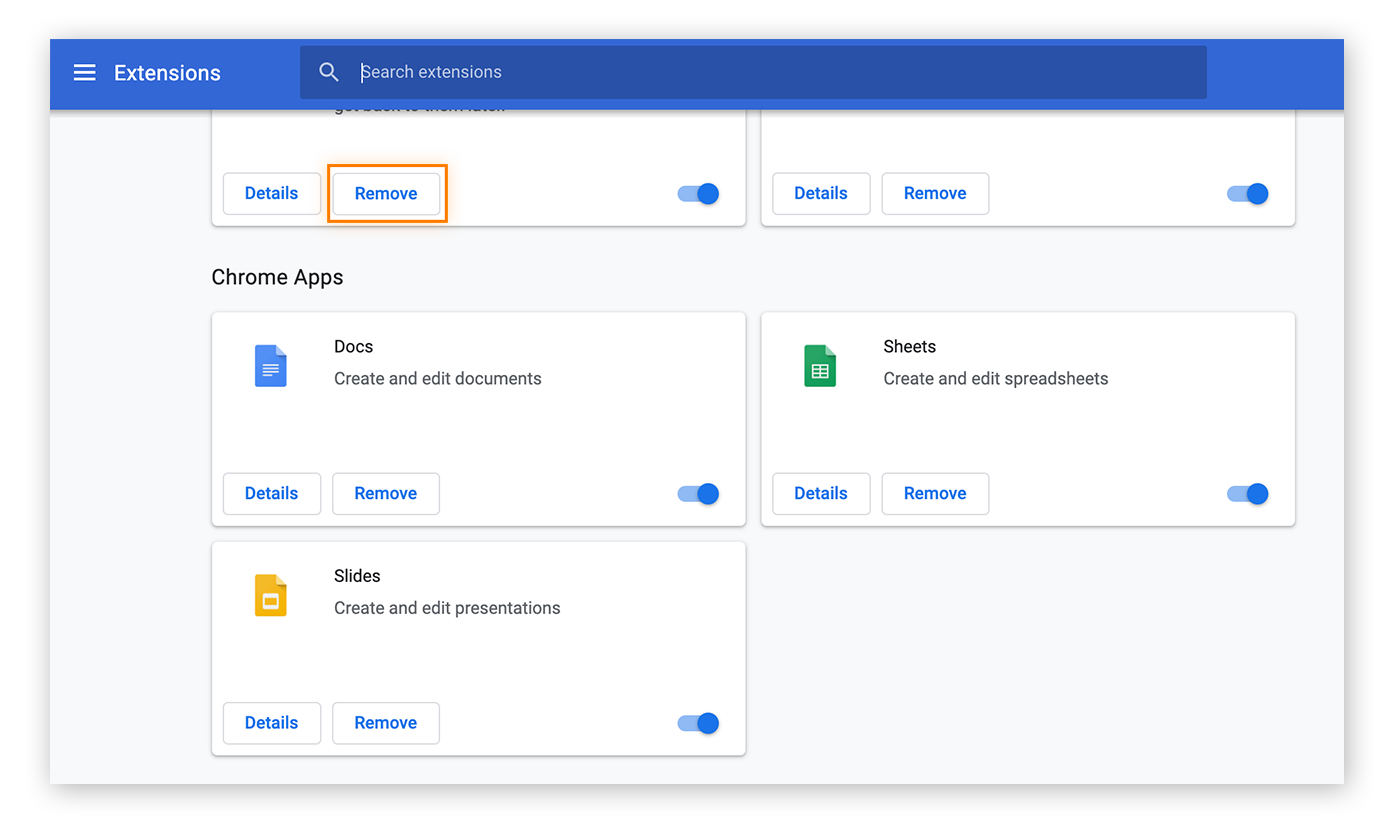Click the Slides app name

pos(357,576)
